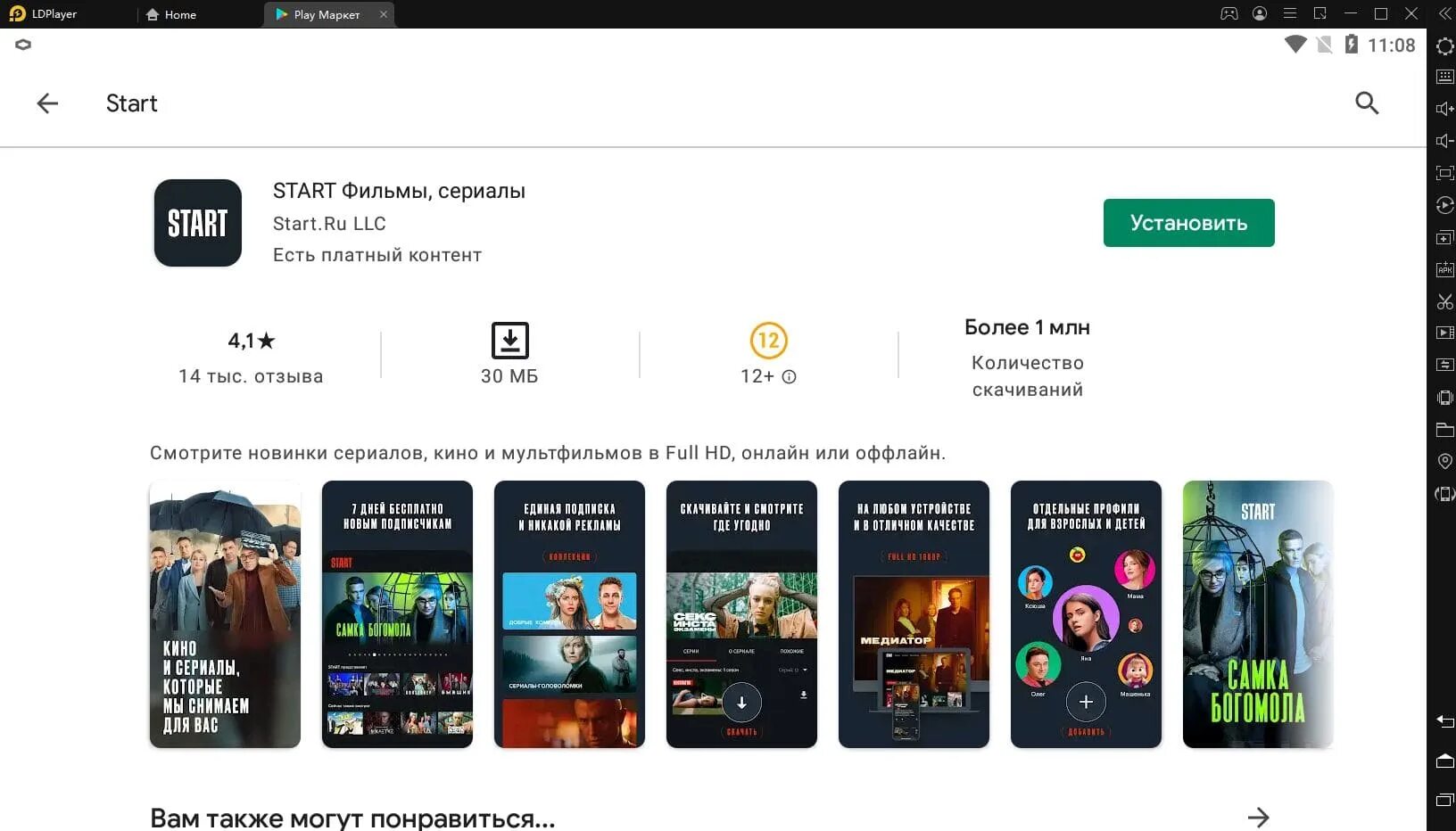Open the last screenshot 'Самка богомола' poster
Viewport: 1456px width, 831px height.
[x=1258, y=614]
